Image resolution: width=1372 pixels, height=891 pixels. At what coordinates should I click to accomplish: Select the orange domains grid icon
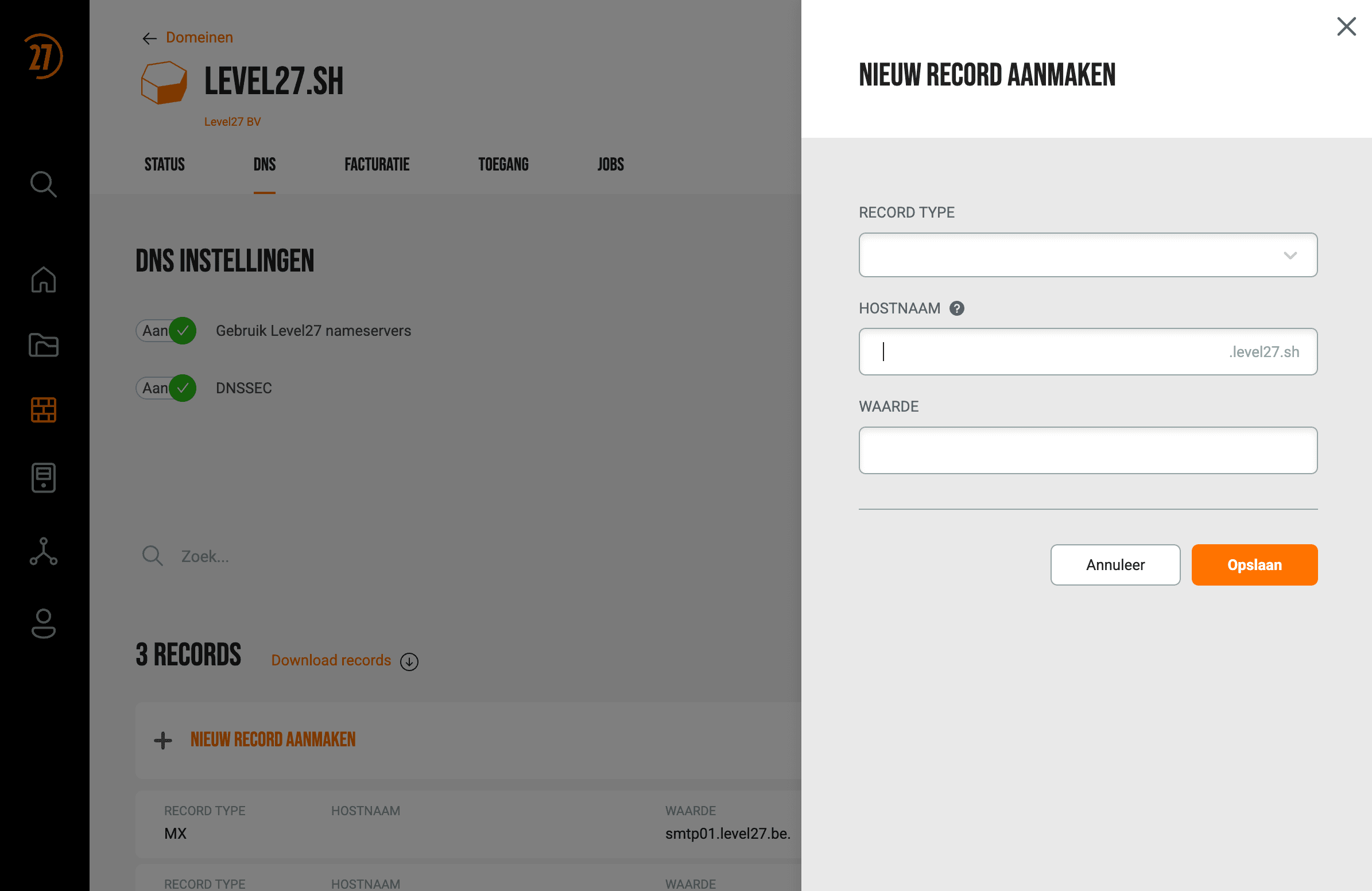[43, 410]
